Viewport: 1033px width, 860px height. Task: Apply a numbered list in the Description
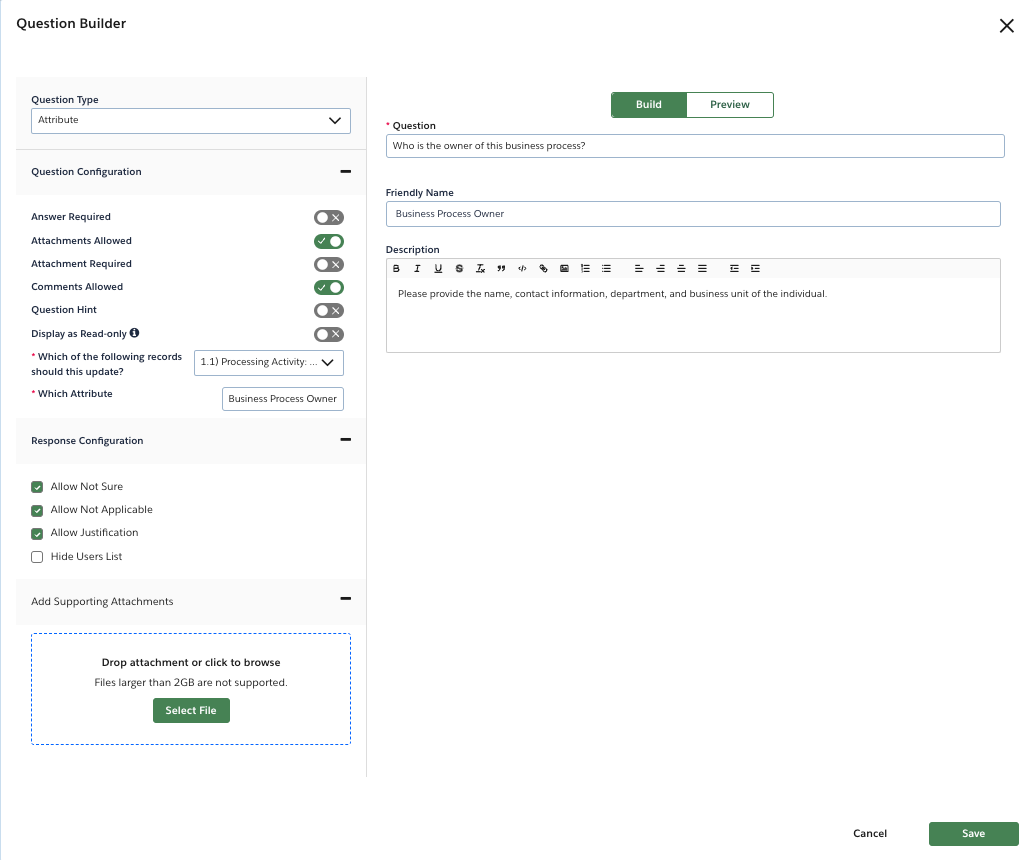pos(585,268)
